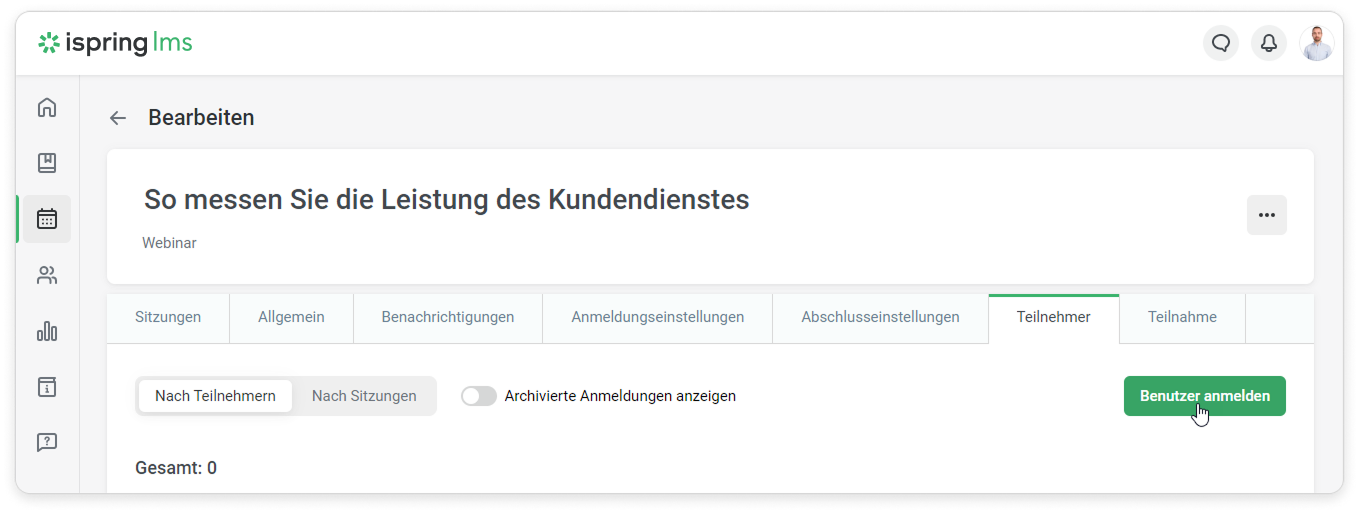The image size is (1359, 513).
Task: Click the back arrow next to Bearbeiten
Action: coord(118,118)
